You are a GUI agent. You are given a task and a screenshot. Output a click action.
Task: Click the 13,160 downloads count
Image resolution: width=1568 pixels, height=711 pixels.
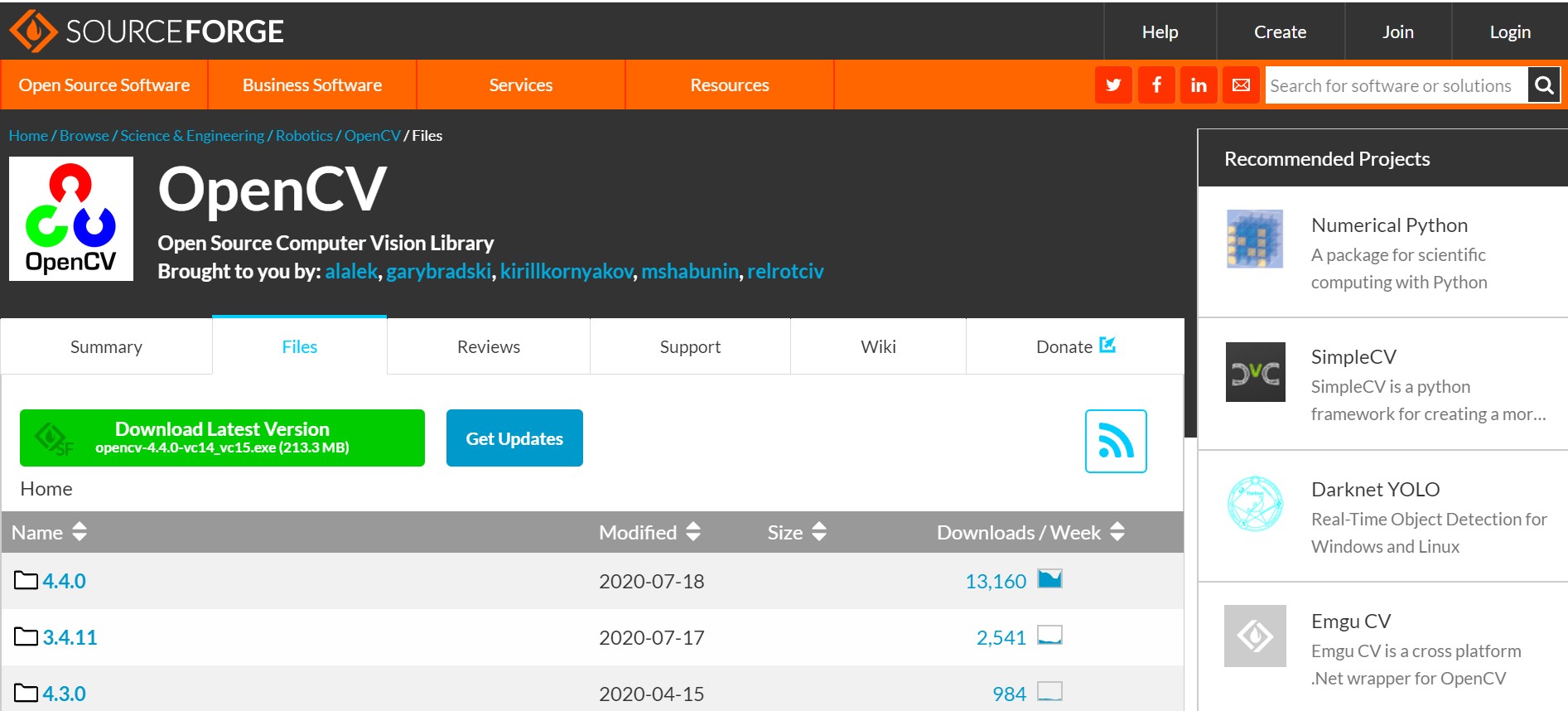996,581
